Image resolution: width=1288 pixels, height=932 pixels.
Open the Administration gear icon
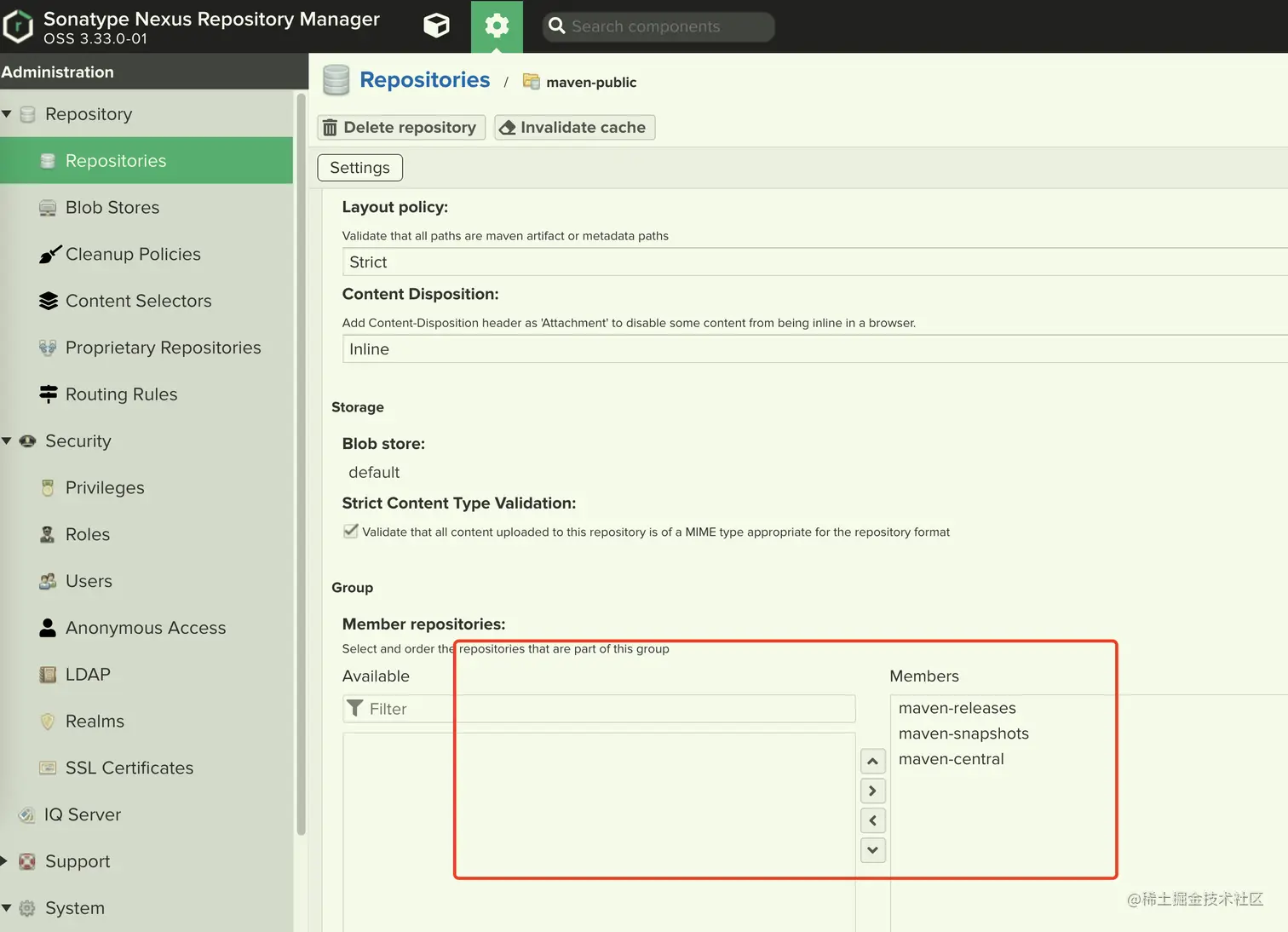click(497, 26)
